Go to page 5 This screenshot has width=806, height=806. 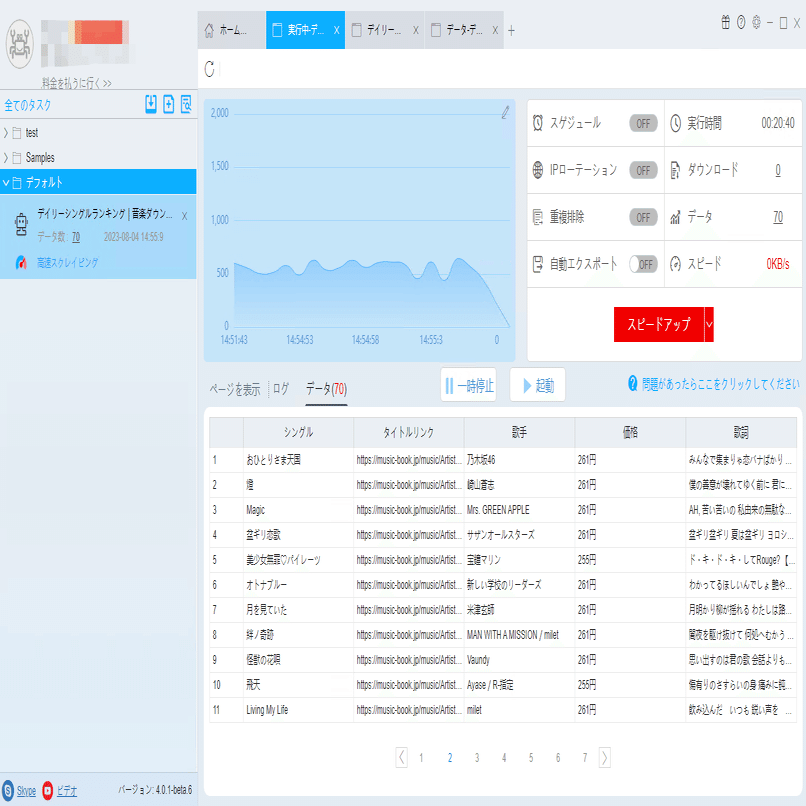coord(531,758)
